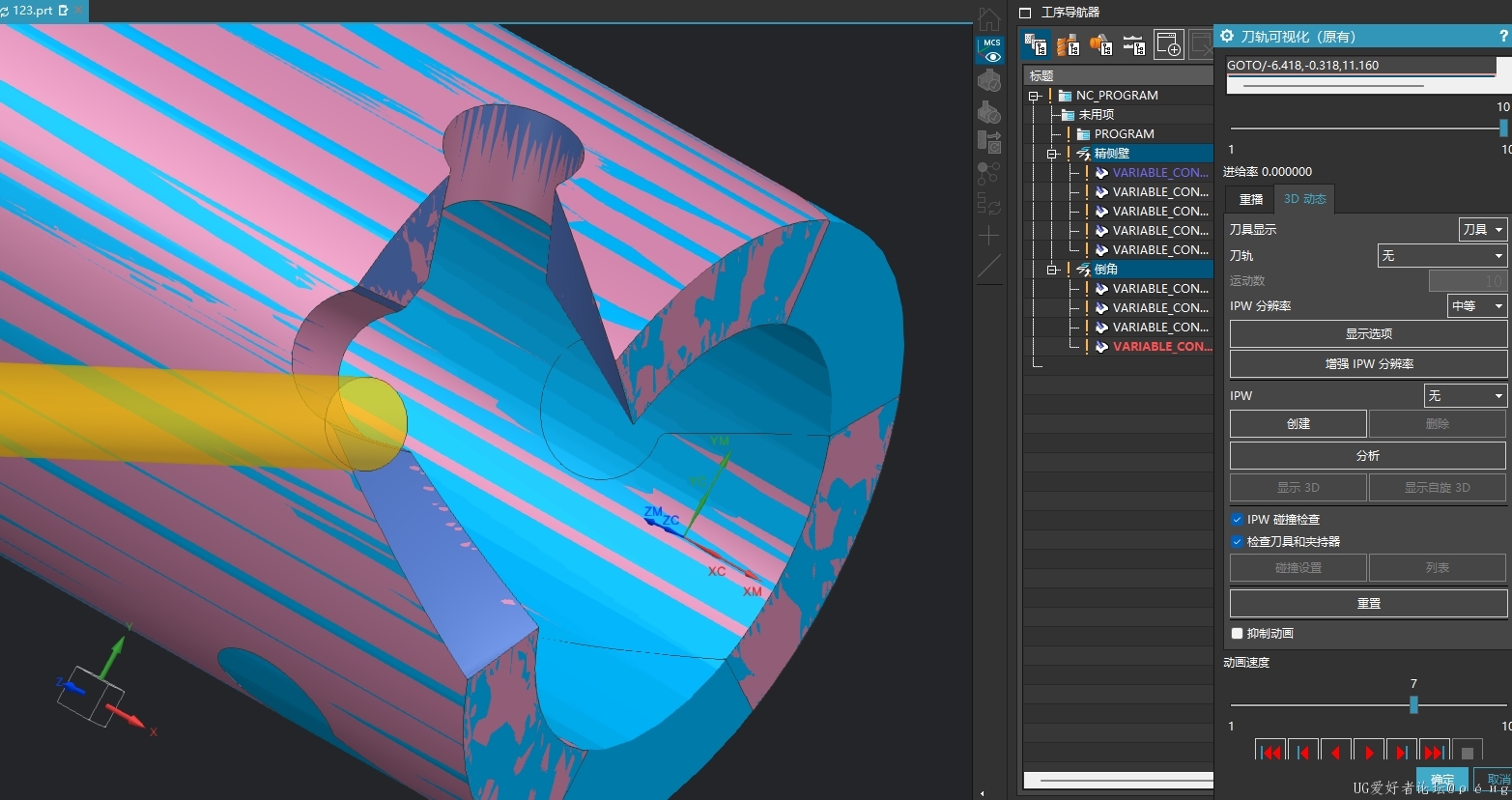Screen dimensions: 1512x800
Task: Open Program Order View in navigator
Action: click(x=1037, y=44)
